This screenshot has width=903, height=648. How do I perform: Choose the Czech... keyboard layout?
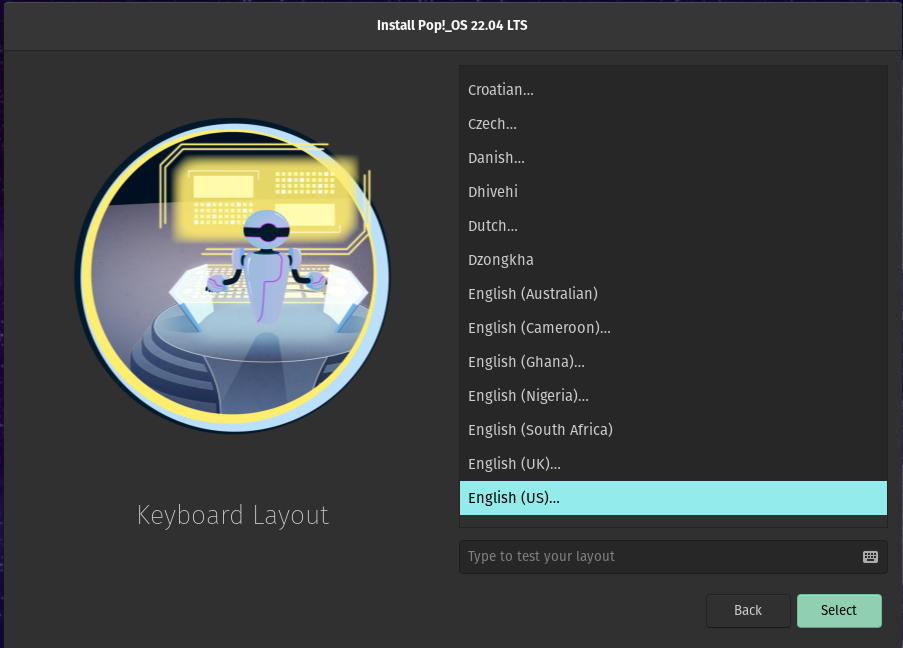pos(673,124)
